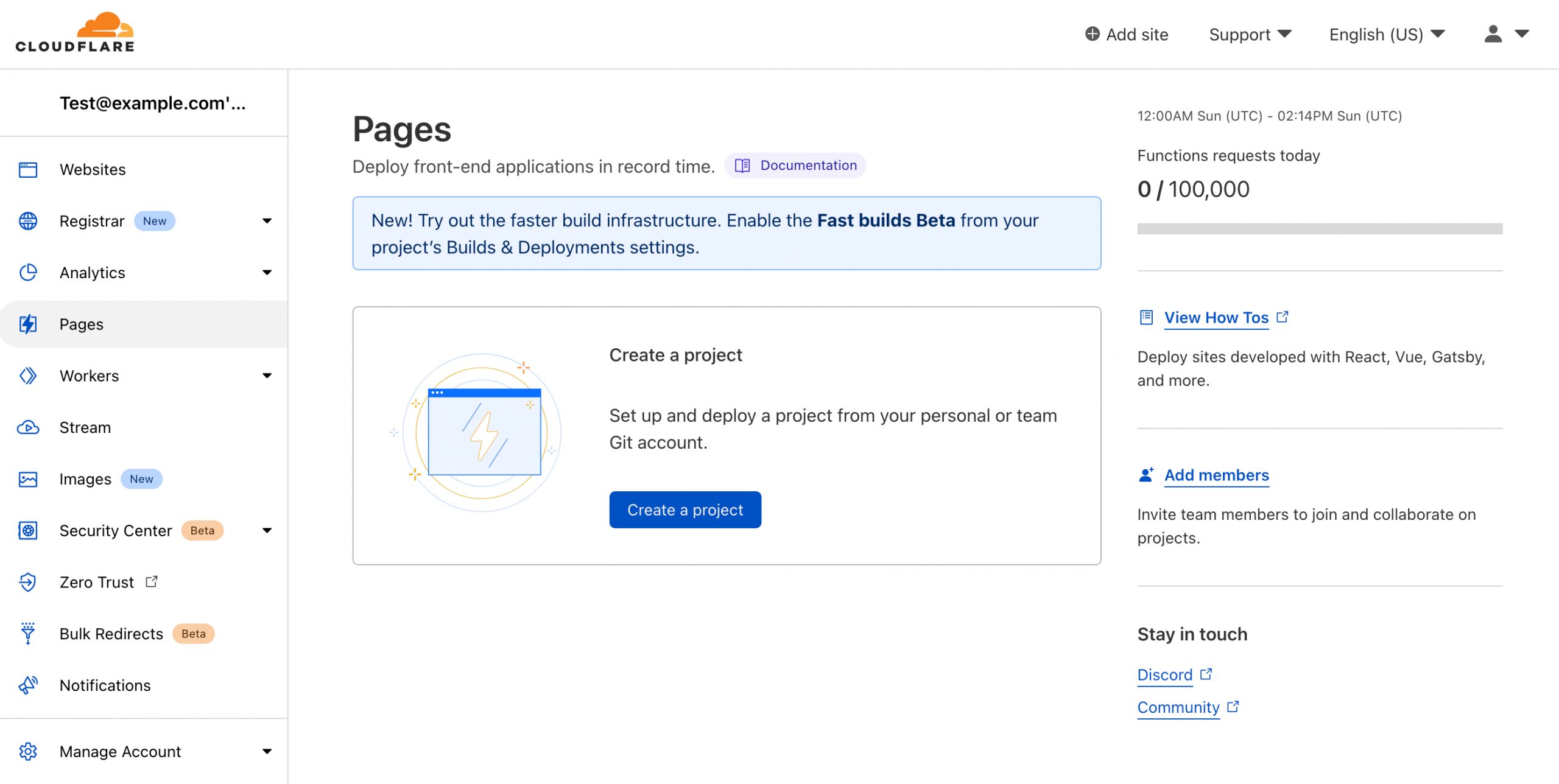Open the English (US) language dropdown

point(1387,35)
